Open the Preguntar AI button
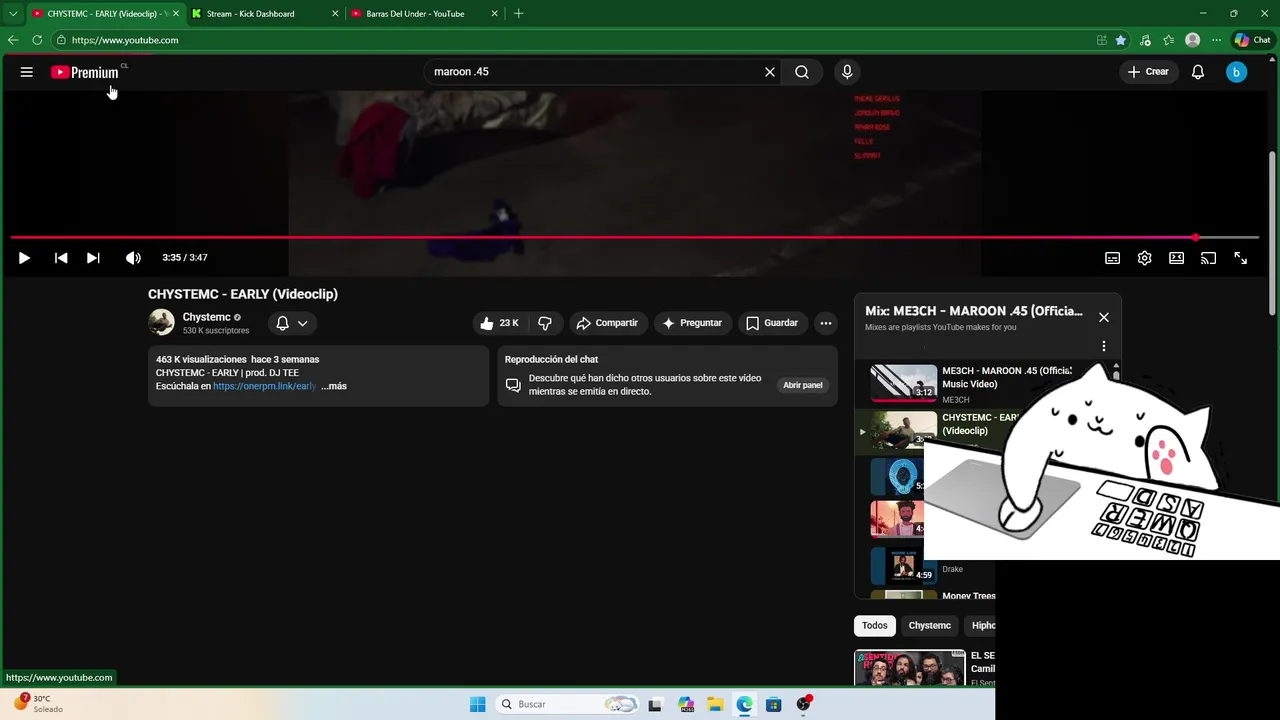Image resolution: width=1280 pixels, height=720 pixels. click(x=692, y=323)
